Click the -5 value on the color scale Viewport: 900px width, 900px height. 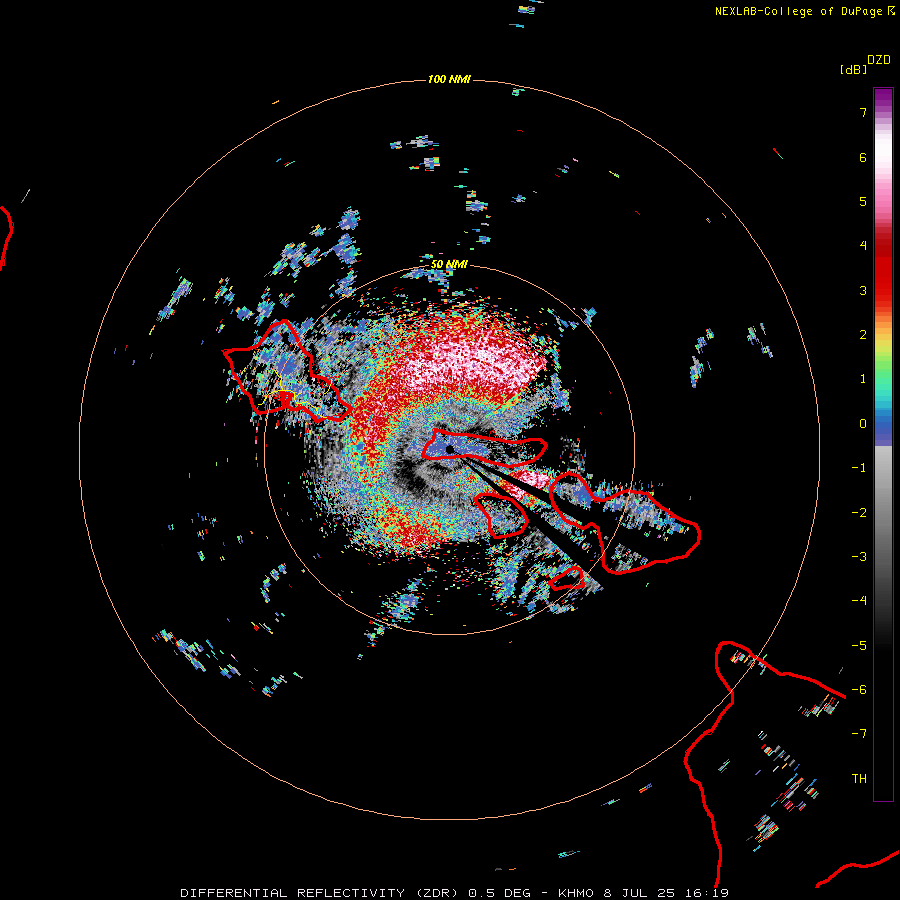point(859,646)
